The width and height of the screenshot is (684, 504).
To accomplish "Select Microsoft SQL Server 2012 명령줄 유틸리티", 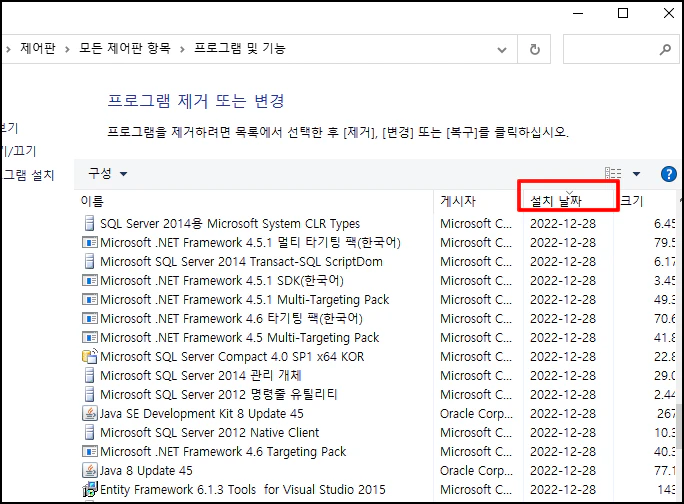I will coord(219,394).
